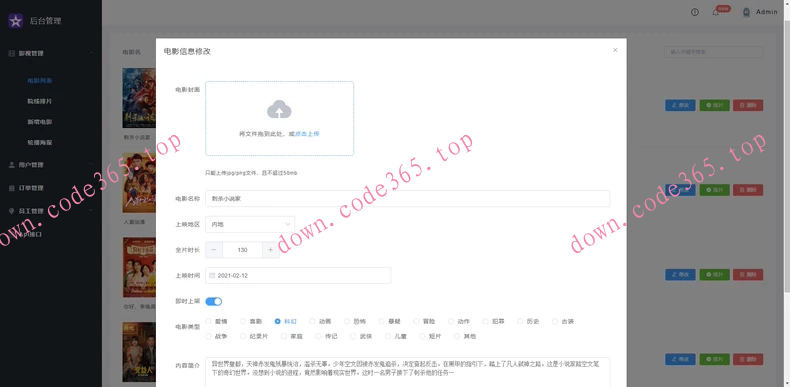Open 新增电影 in the sidebar

(x=40, y=122)
